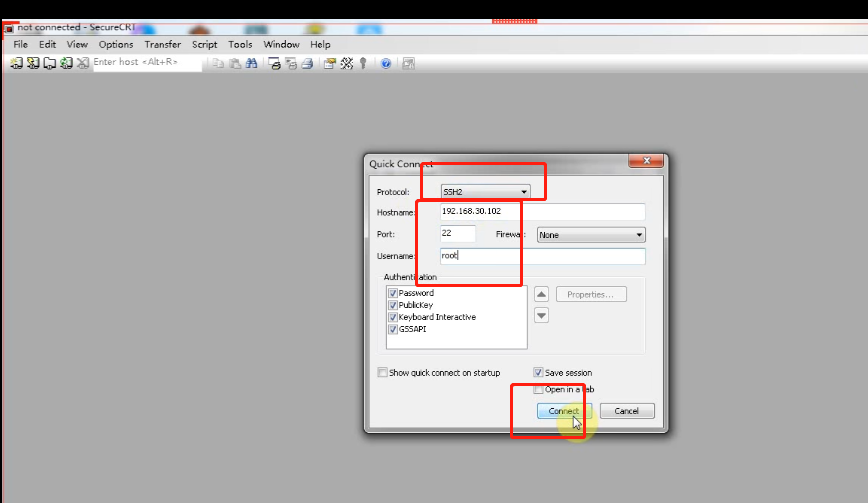Select Password text in authentication list

416,293
